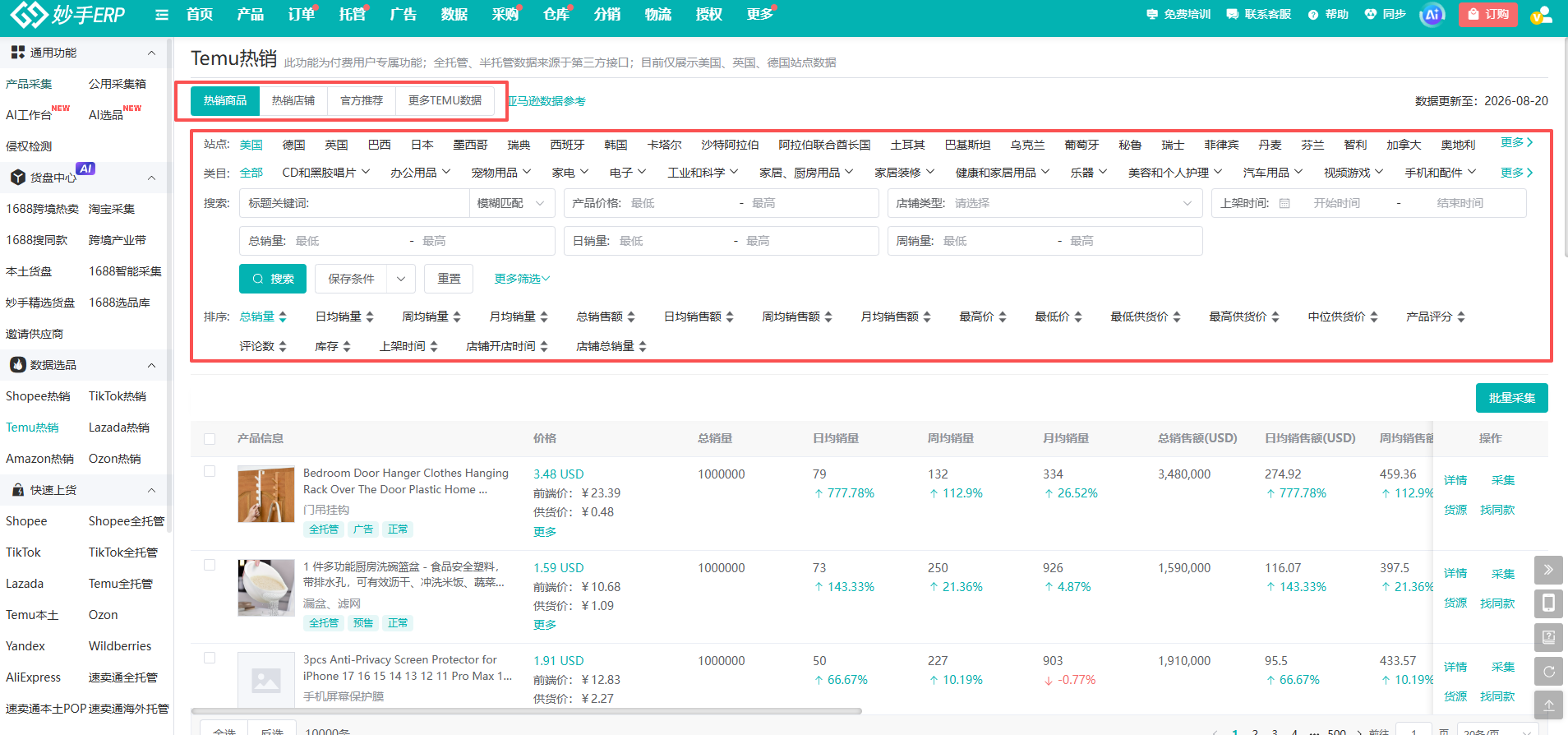Open the Bedroom Door Hanger product thumbnail
Screen dimensions: 1568x735
pos(266,494)
